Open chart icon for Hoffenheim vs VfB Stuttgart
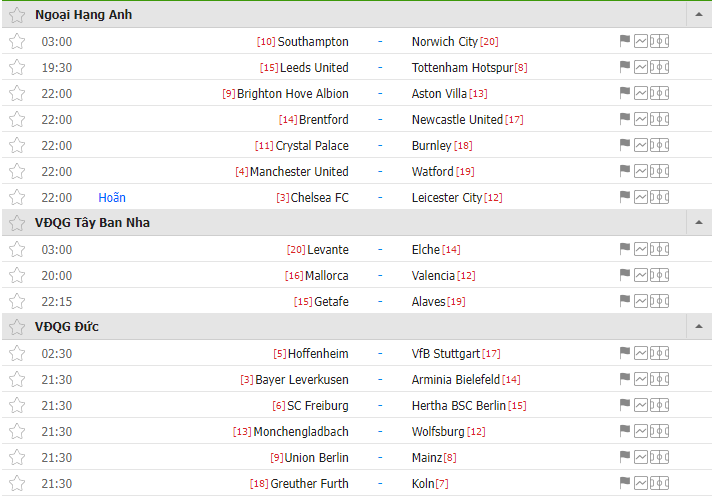This screenshot has height=496, width=713. pos(641,353)
